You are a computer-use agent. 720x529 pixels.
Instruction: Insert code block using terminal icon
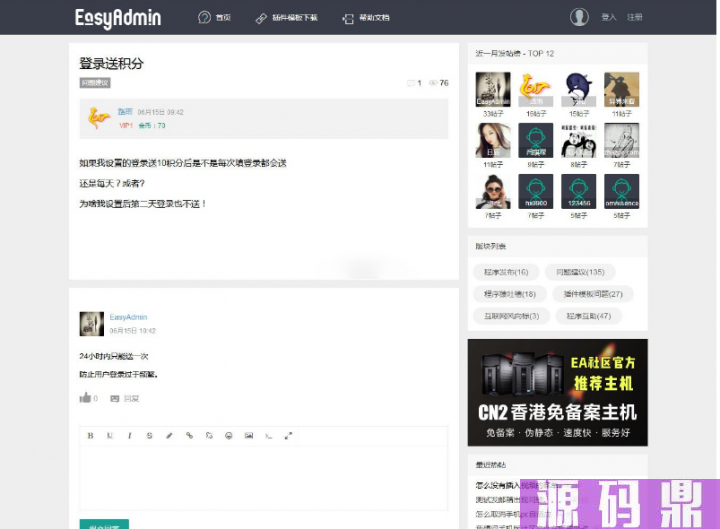coord(269,435)
